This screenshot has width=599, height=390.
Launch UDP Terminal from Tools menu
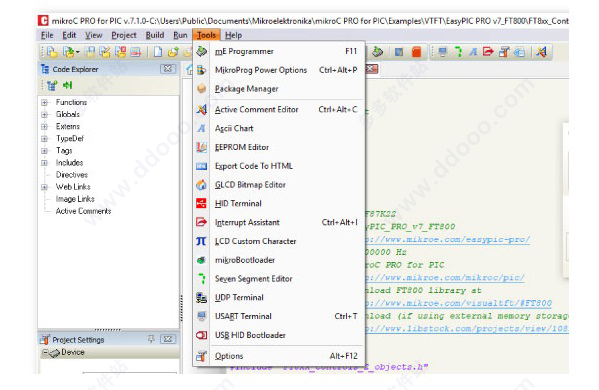[278, 297]
